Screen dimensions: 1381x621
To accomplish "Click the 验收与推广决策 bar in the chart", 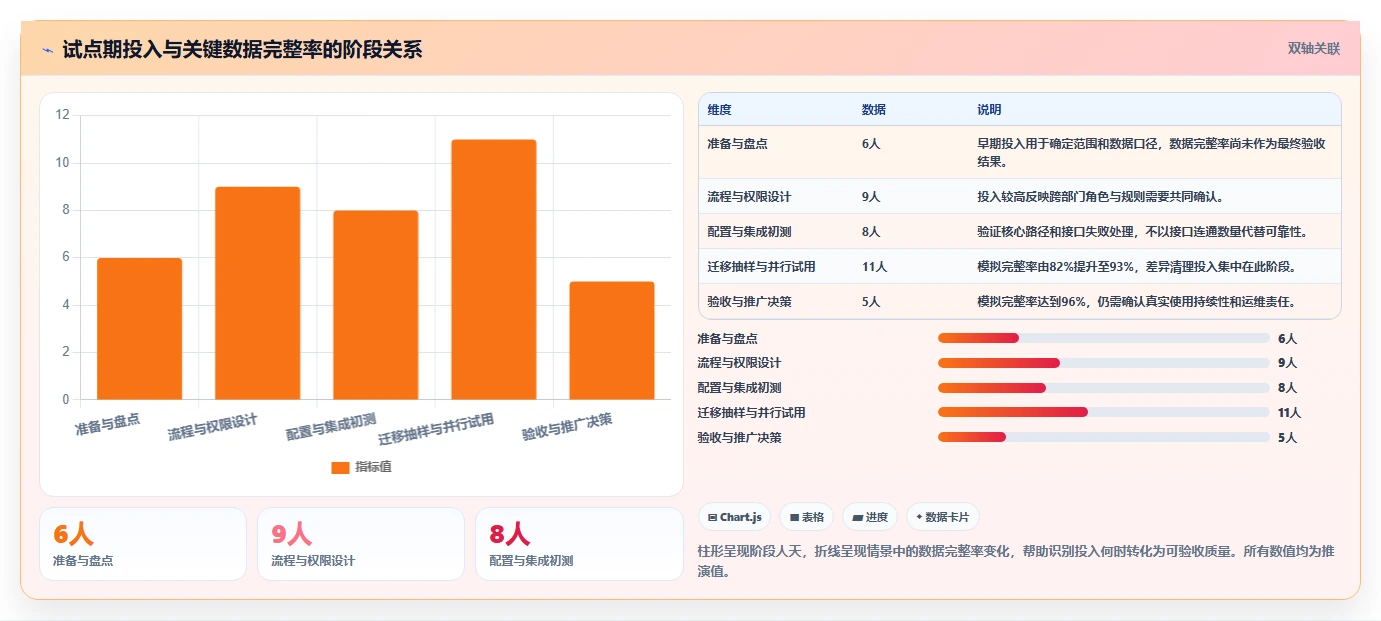I will coord(611,341).
